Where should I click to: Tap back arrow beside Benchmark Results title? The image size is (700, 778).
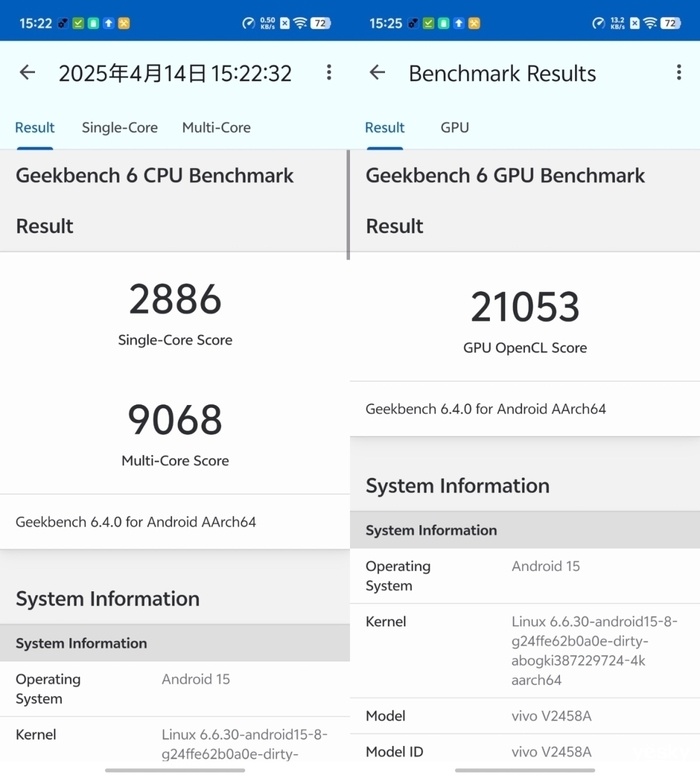(x=377, y=73)
